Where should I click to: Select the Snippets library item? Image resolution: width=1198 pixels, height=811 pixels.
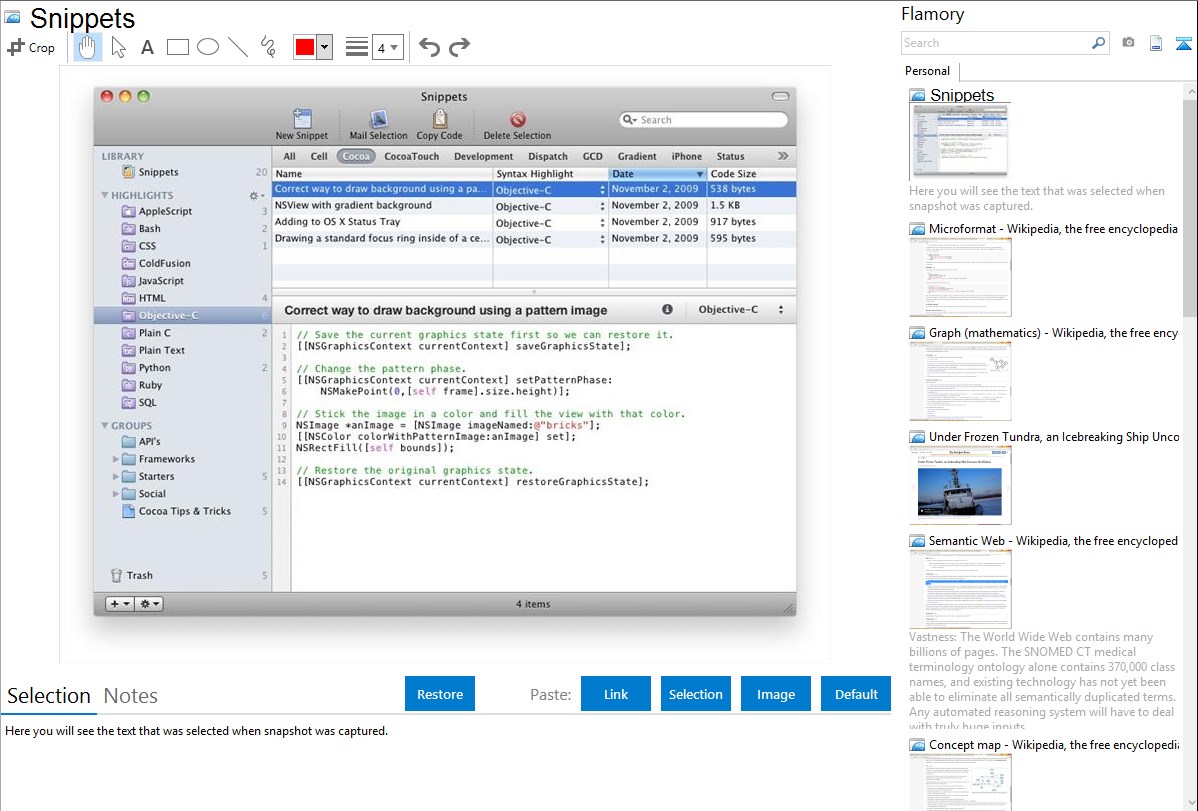[183, 172]
